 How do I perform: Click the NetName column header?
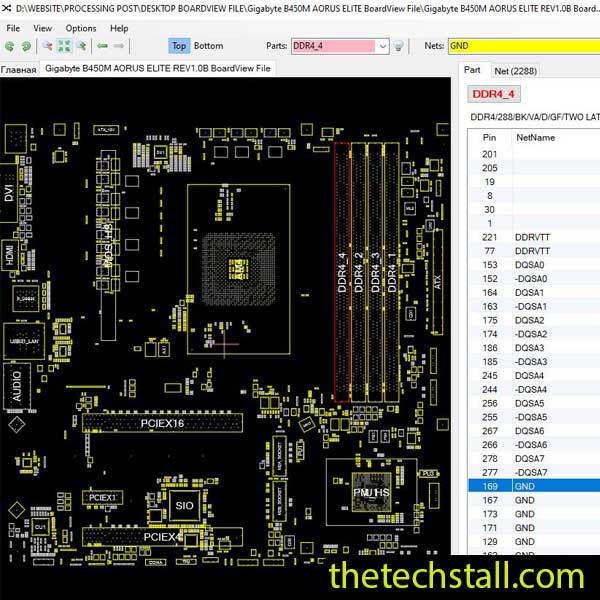[535, 137]
